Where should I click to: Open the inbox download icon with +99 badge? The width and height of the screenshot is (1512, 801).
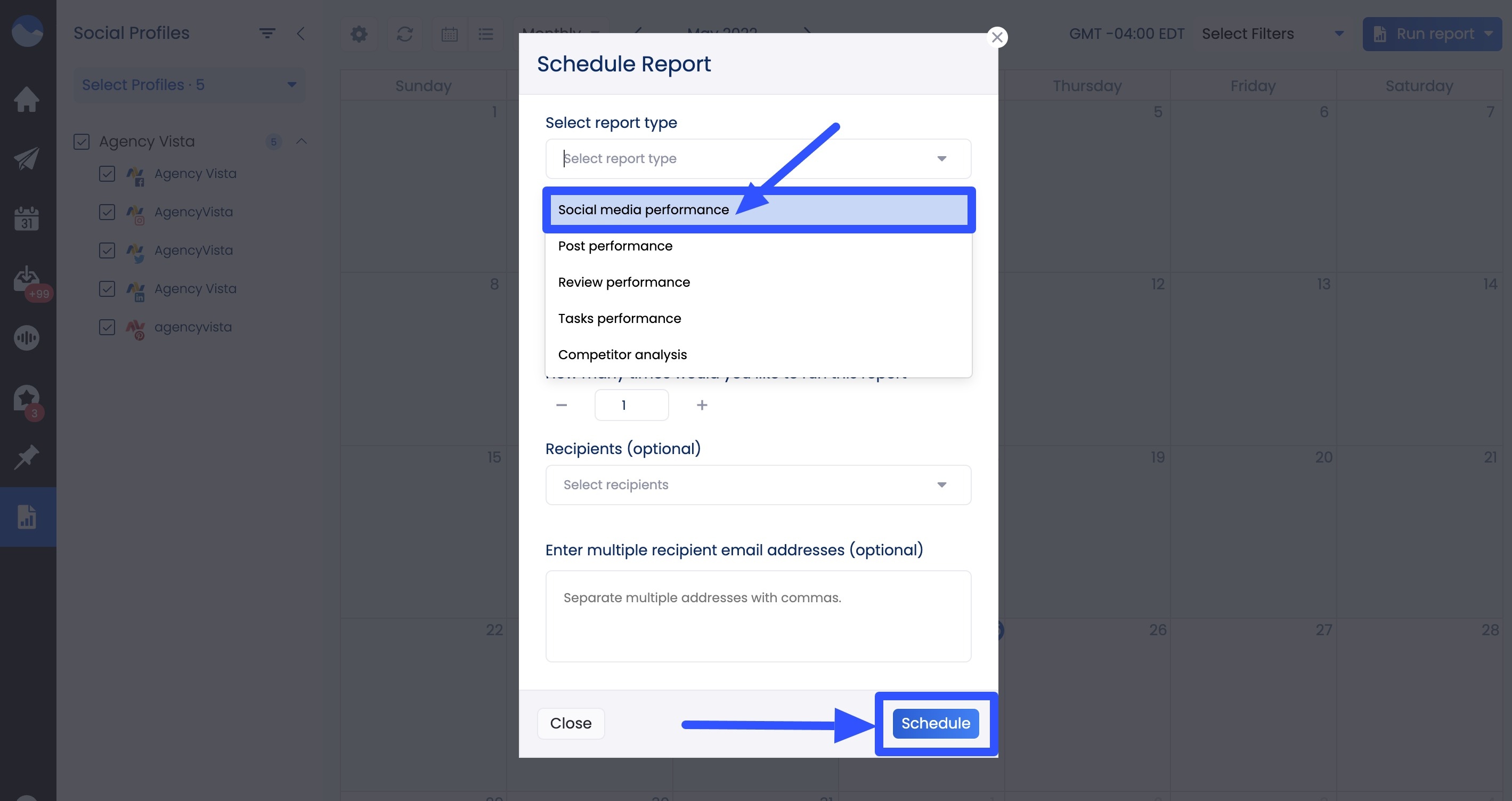27,278
